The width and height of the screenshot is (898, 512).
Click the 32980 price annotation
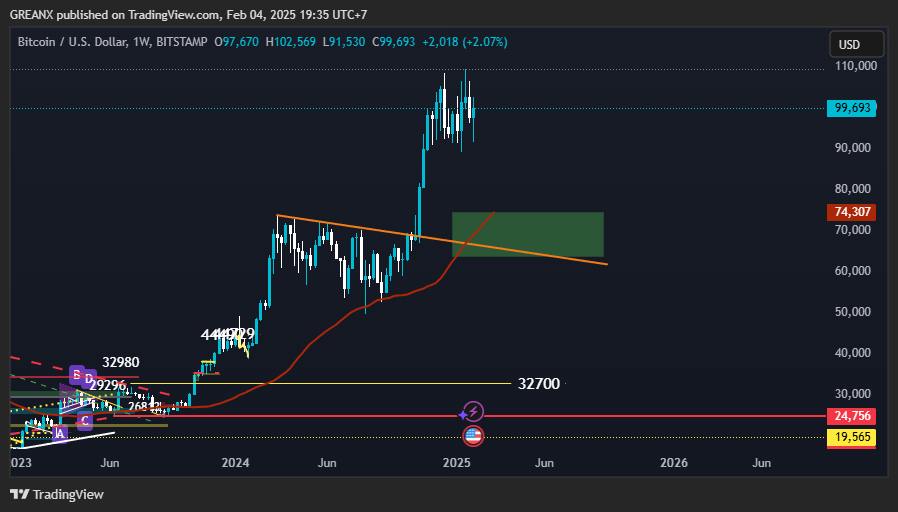pyautogui.click(x=121, y=362)
